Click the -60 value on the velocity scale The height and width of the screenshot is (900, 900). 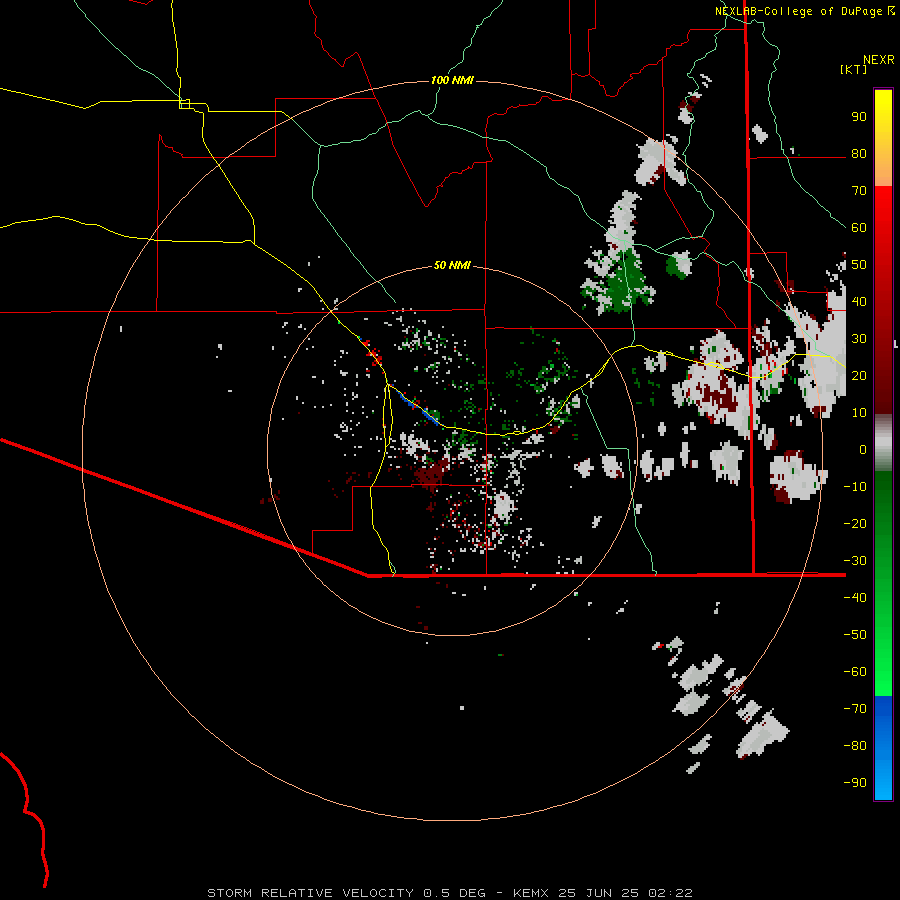coord(855,672)
